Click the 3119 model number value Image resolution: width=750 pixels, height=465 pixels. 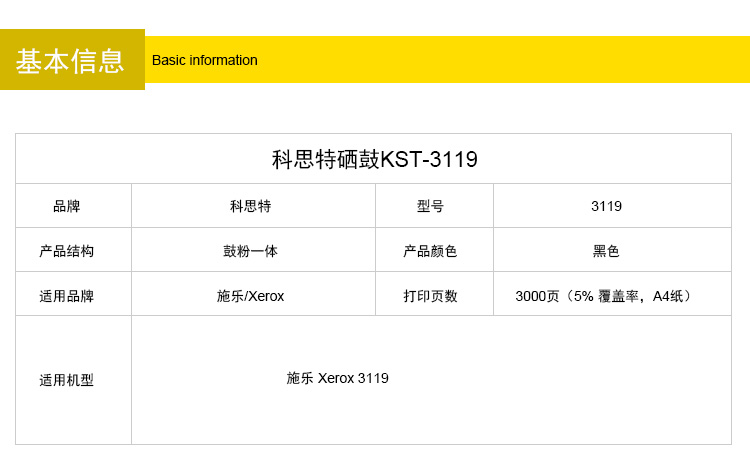[x=606, y=207]
